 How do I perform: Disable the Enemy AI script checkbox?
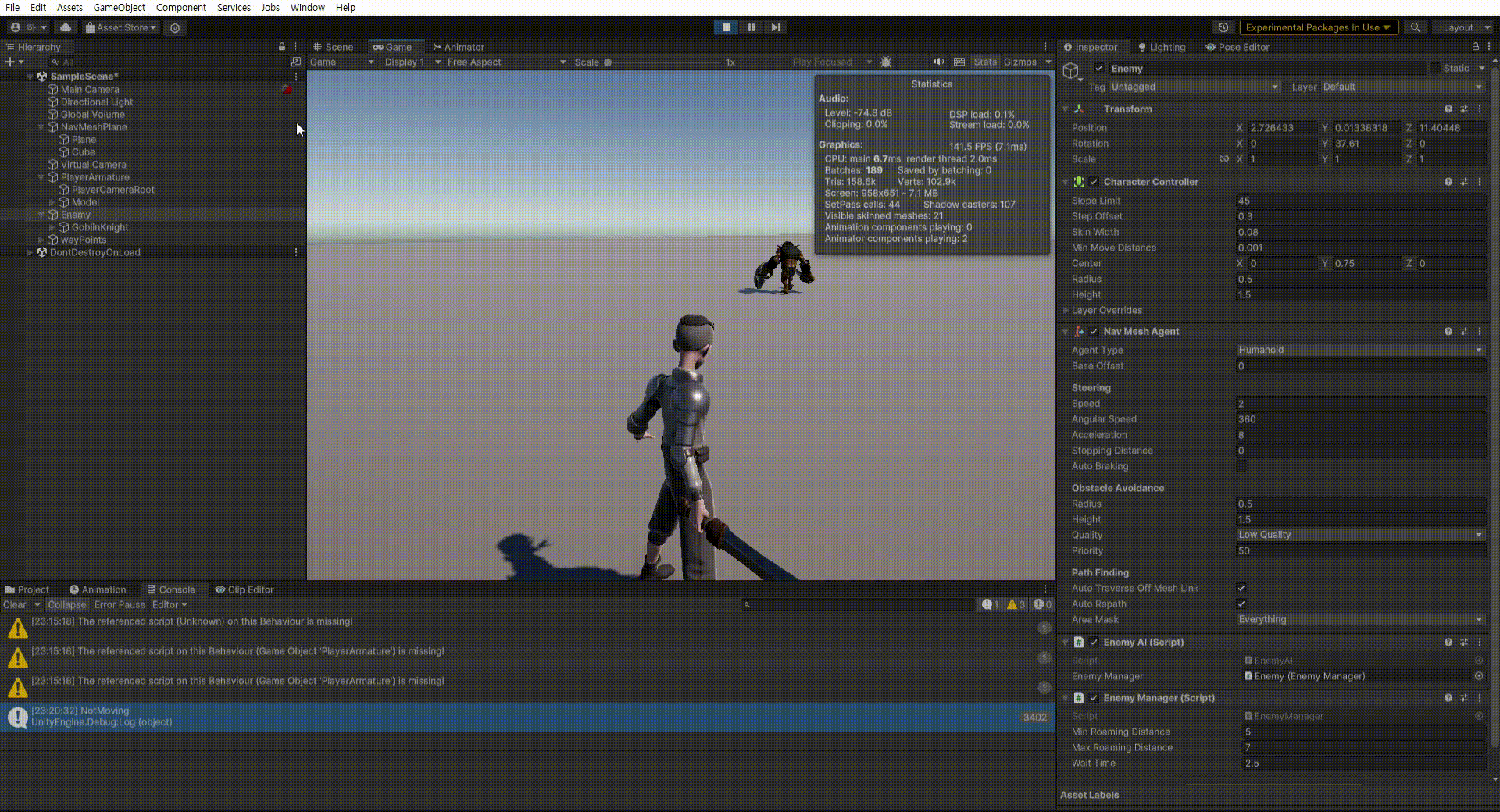coord(1094,643)
